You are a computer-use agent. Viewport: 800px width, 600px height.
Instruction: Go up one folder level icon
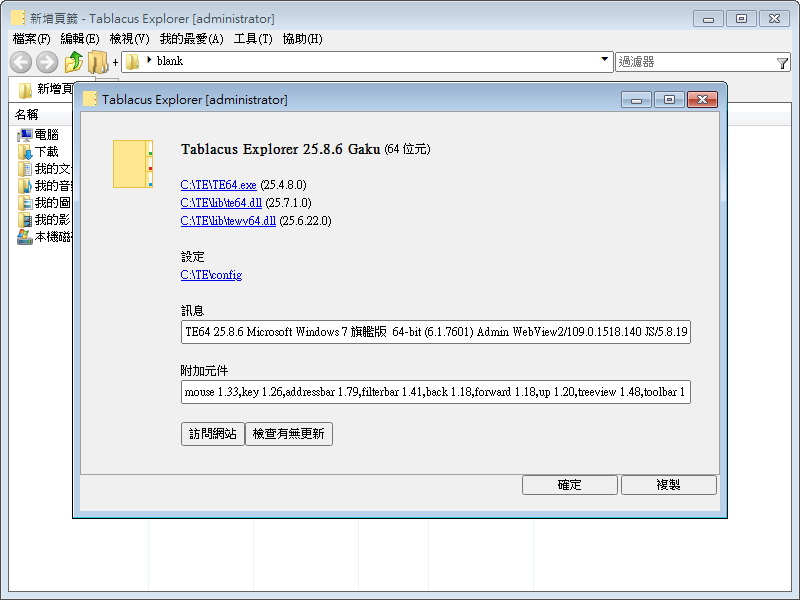74,62
